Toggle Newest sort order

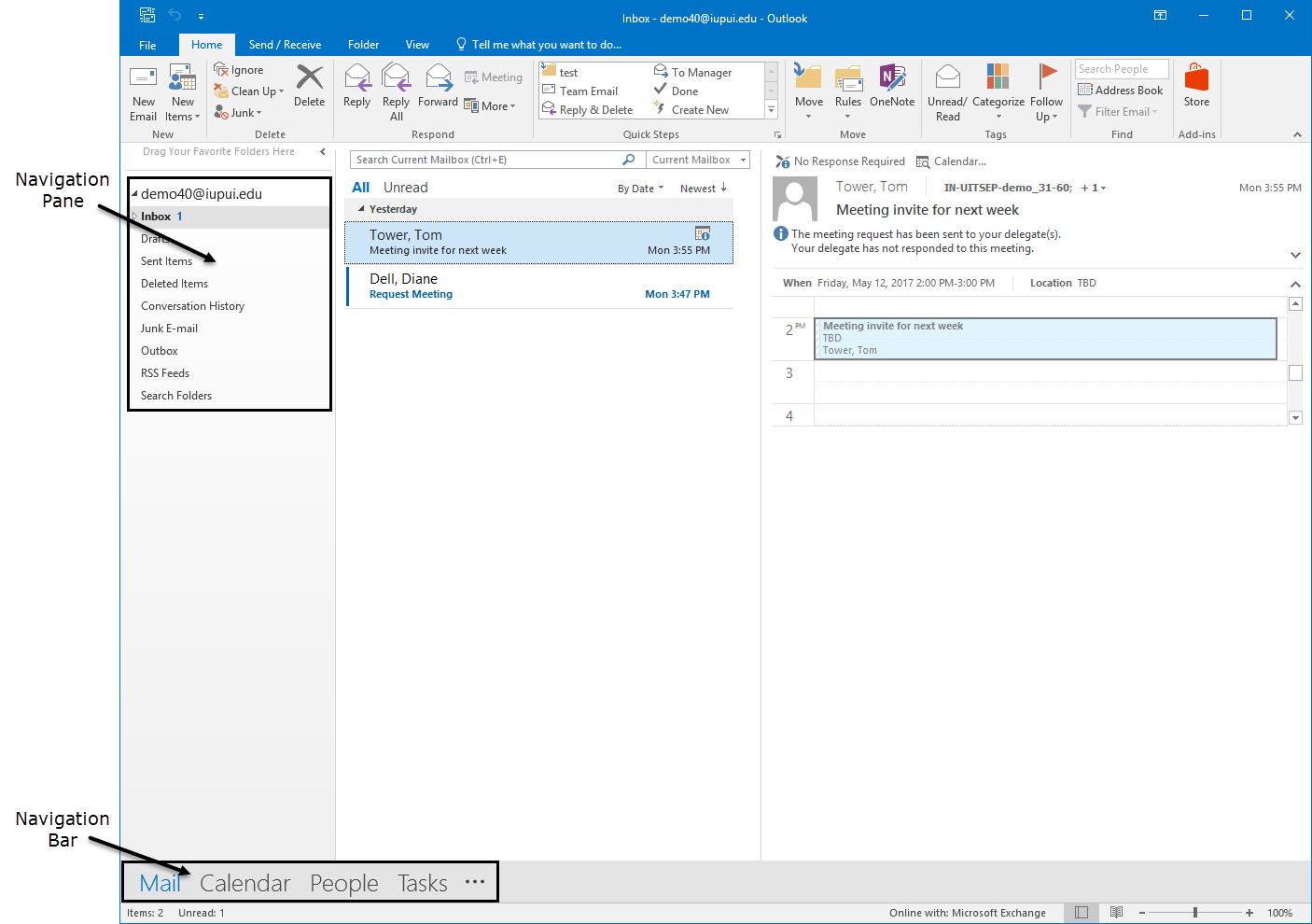pyautogui.click(x=704, y=189)
